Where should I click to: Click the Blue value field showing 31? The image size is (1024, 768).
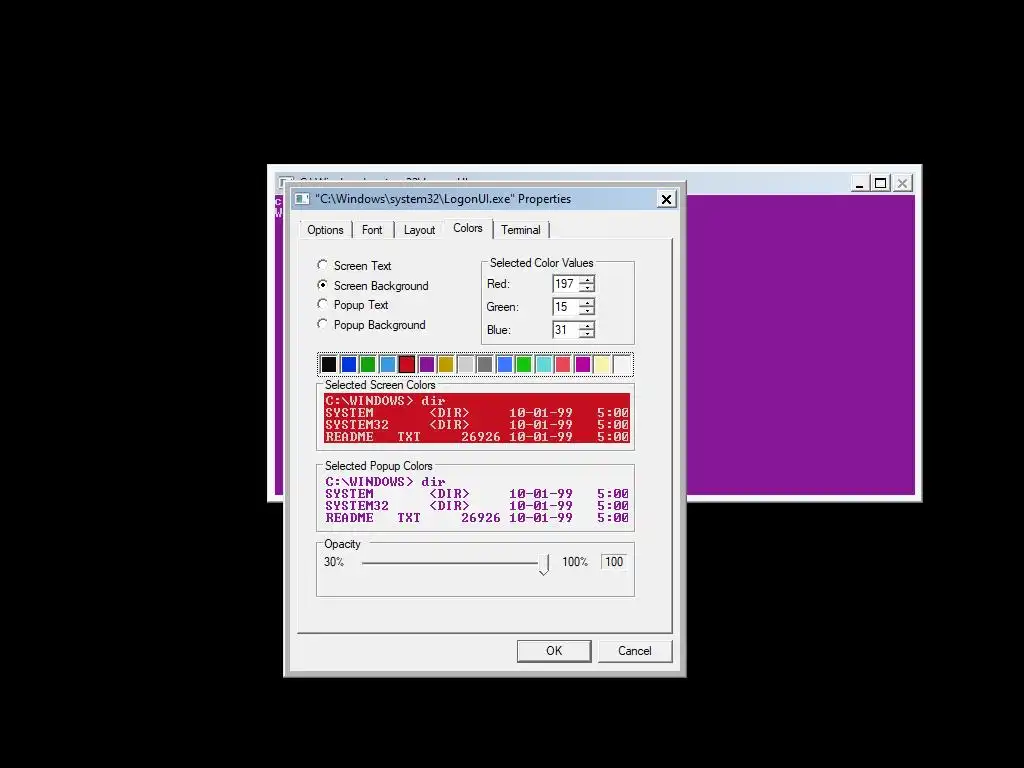point(566,329)
